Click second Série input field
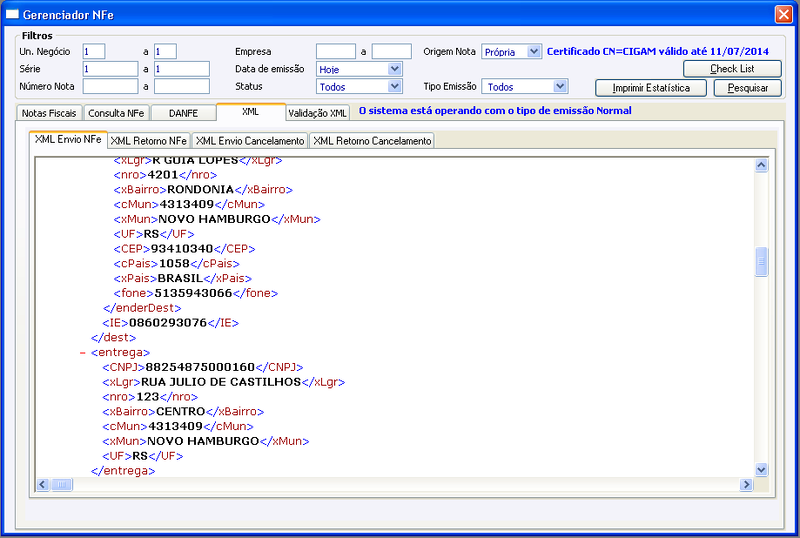This screenshot has width=800, height=538. point(182,69)
